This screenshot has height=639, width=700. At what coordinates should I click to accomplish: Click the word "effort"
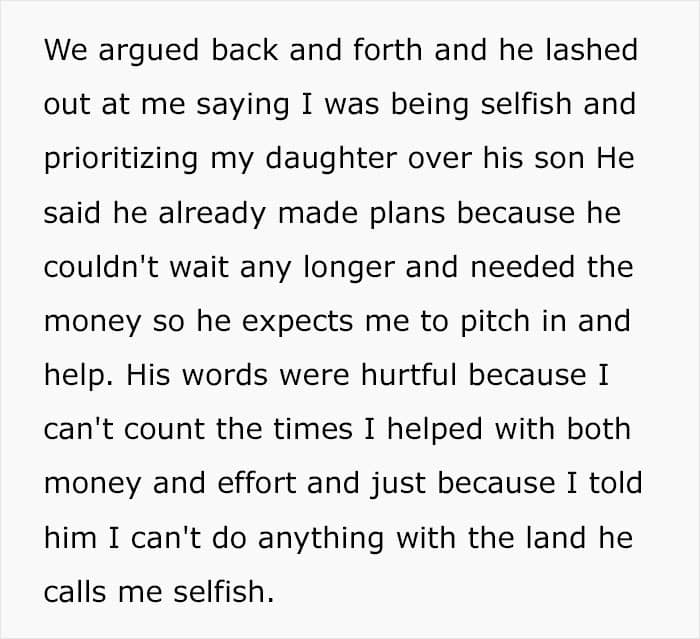257,483
